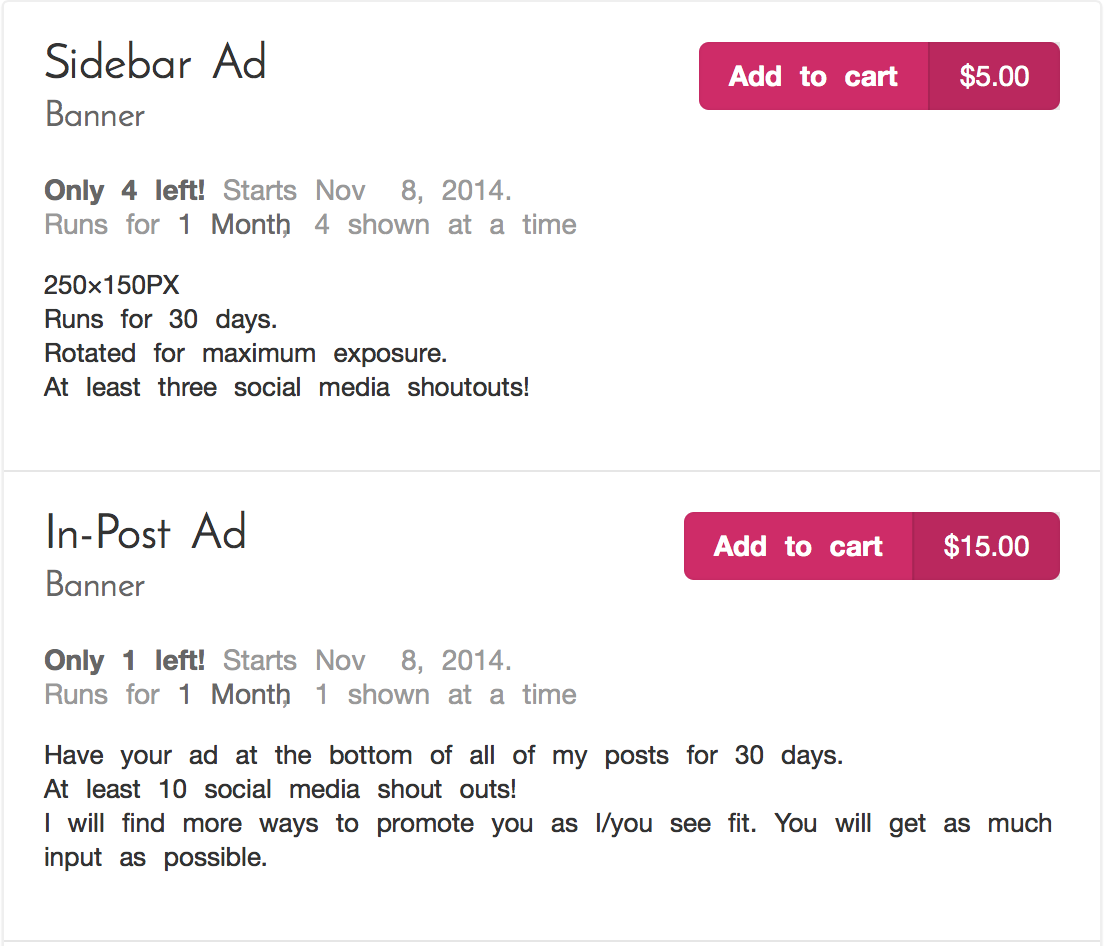Add the Sidebar Ad to cart

point(813,76)
